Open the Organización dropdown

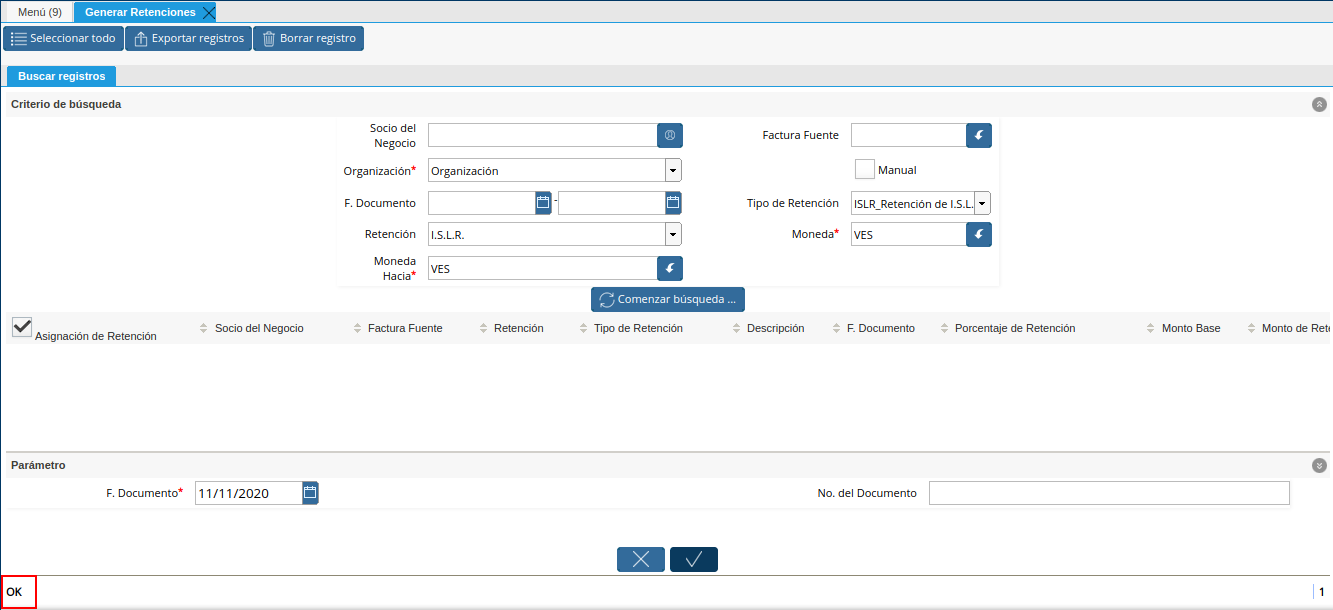pyautogui.click(x=674, y=171)
